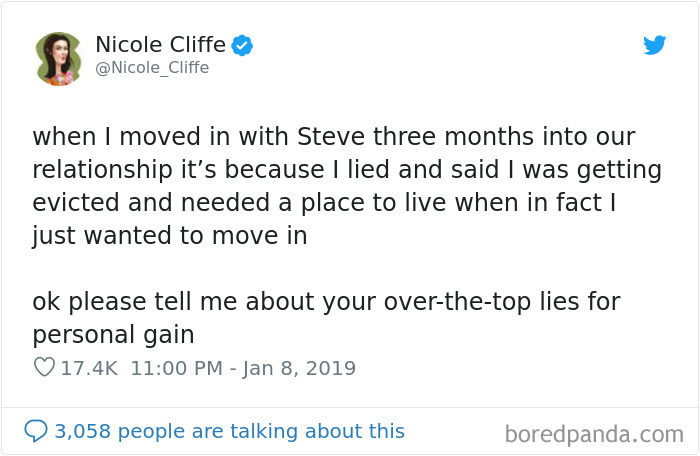Click the speech bubble conversation icon
This screenshot has width=700, height=456.
[x=36, y=431]
